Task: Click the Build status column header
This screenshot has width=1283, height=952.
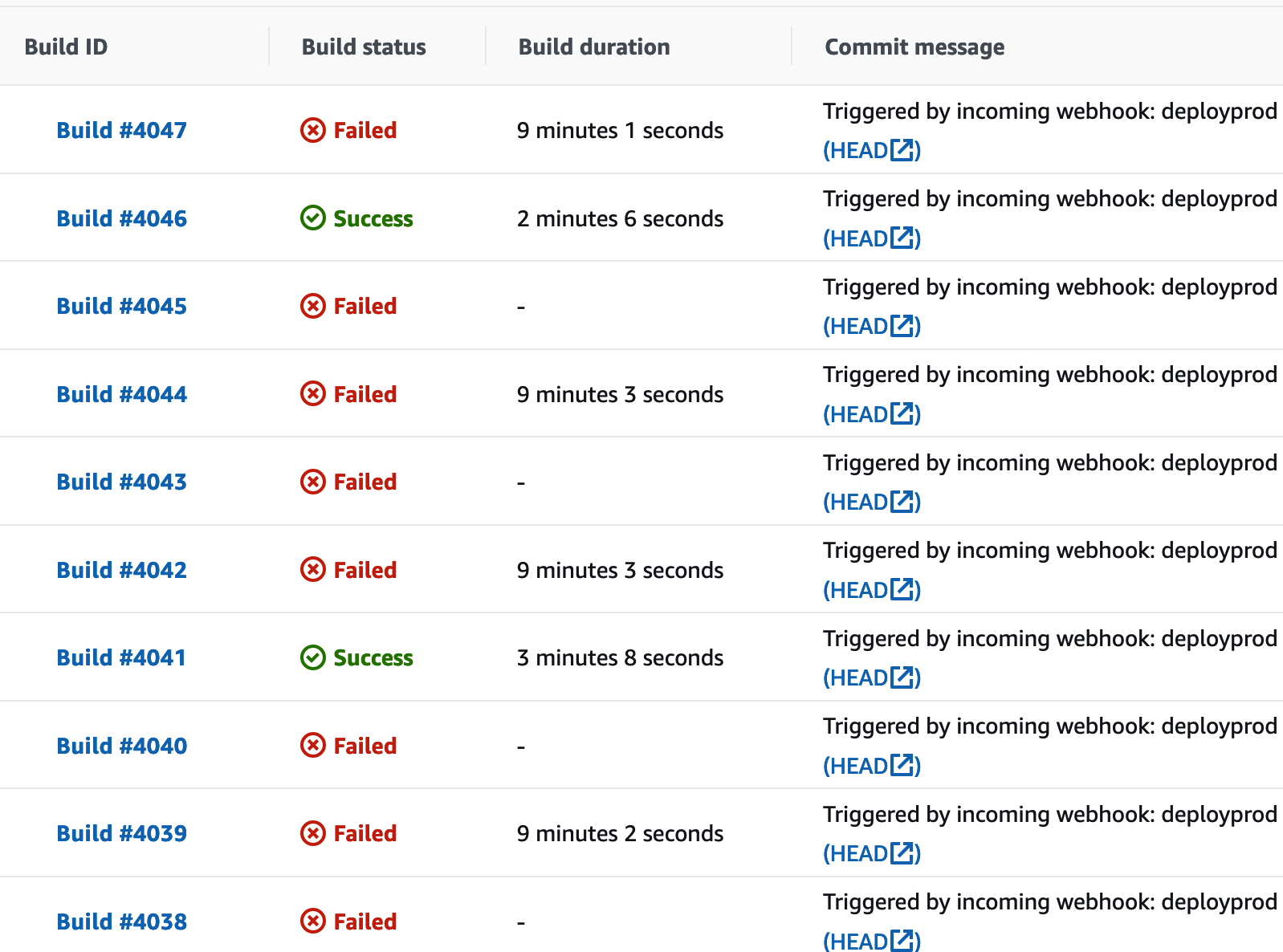Action: point(363,47)
